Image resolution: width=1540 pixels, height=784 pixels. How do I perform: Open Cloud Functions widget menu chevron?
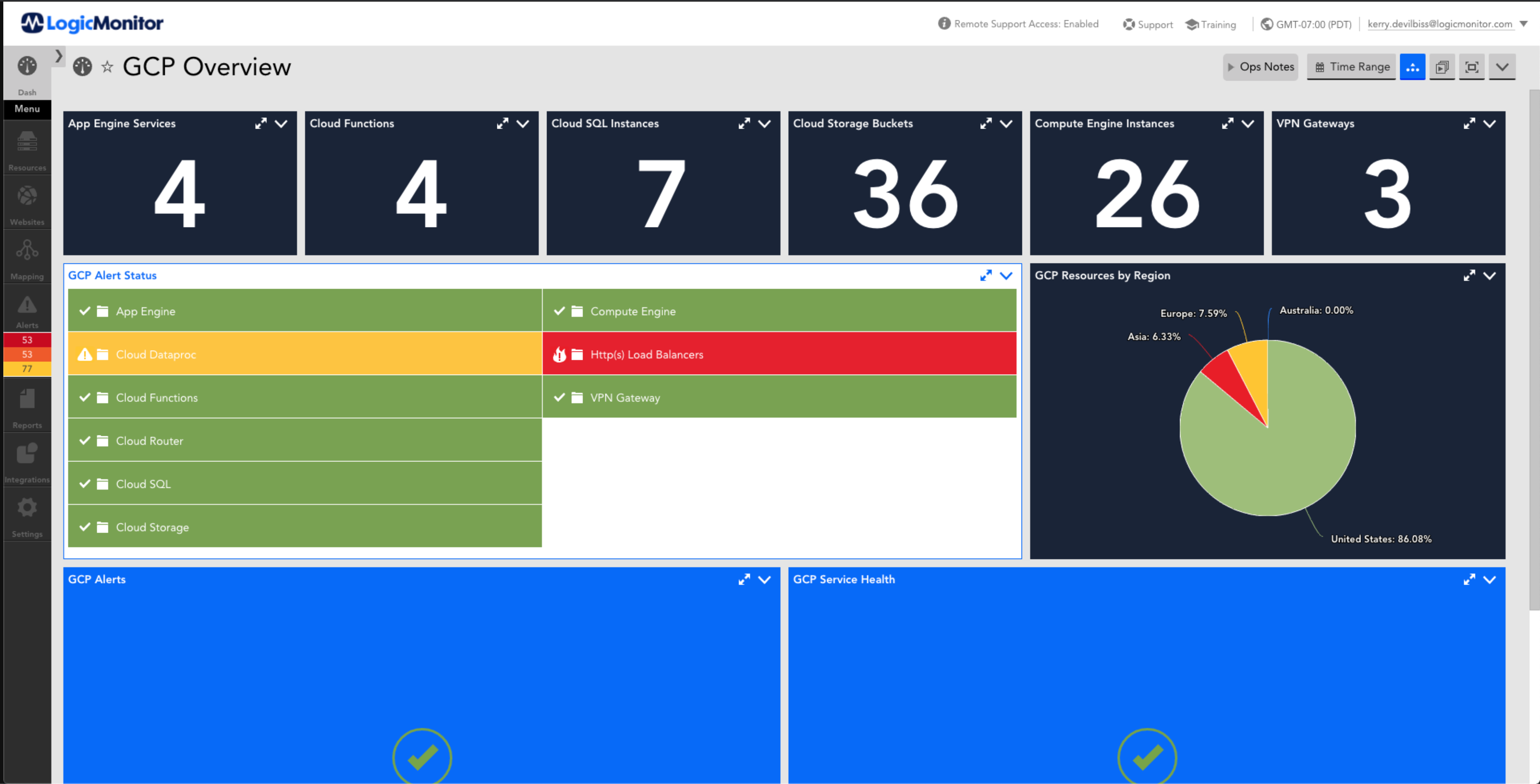(523, 124)
